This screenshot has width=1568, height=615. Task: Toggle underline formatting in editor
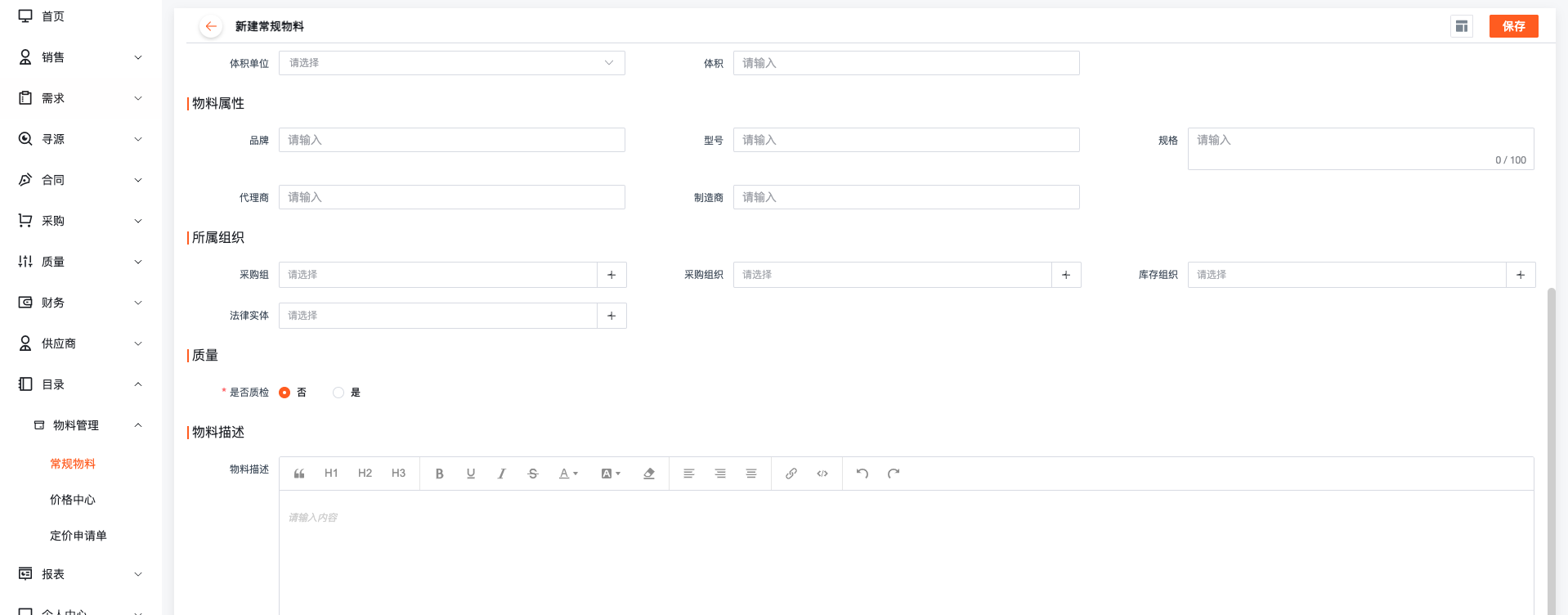point(471,474)
